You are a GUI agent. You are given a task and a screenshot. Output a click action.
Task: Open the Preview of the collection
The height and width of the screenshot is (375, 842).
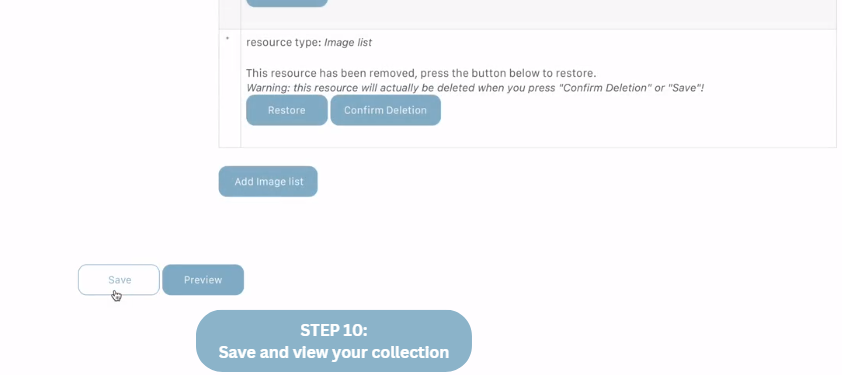[203, 279]
